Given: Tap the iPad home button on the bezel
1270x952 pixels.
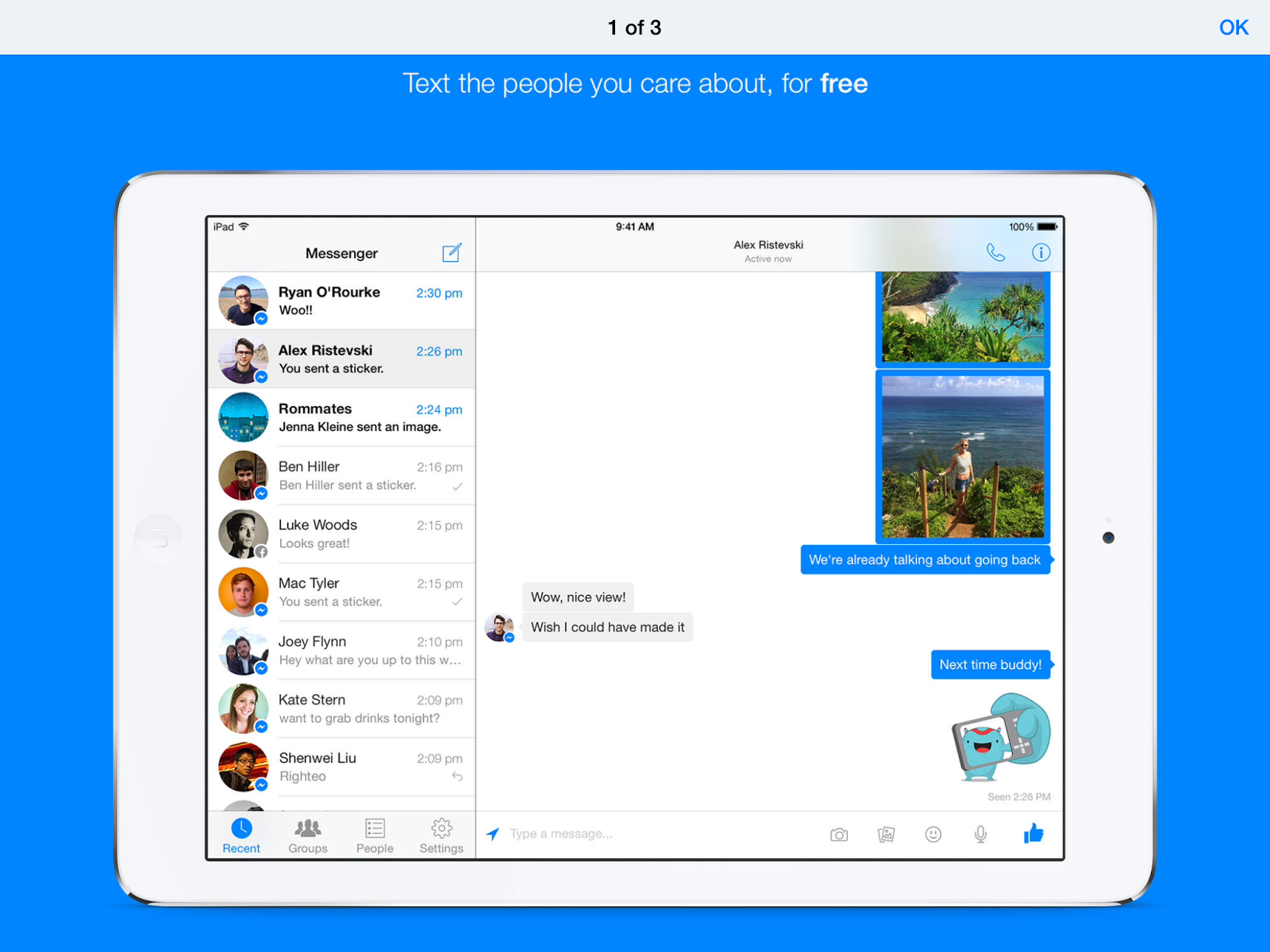Looking at the screenshot, I should (159, 538).
